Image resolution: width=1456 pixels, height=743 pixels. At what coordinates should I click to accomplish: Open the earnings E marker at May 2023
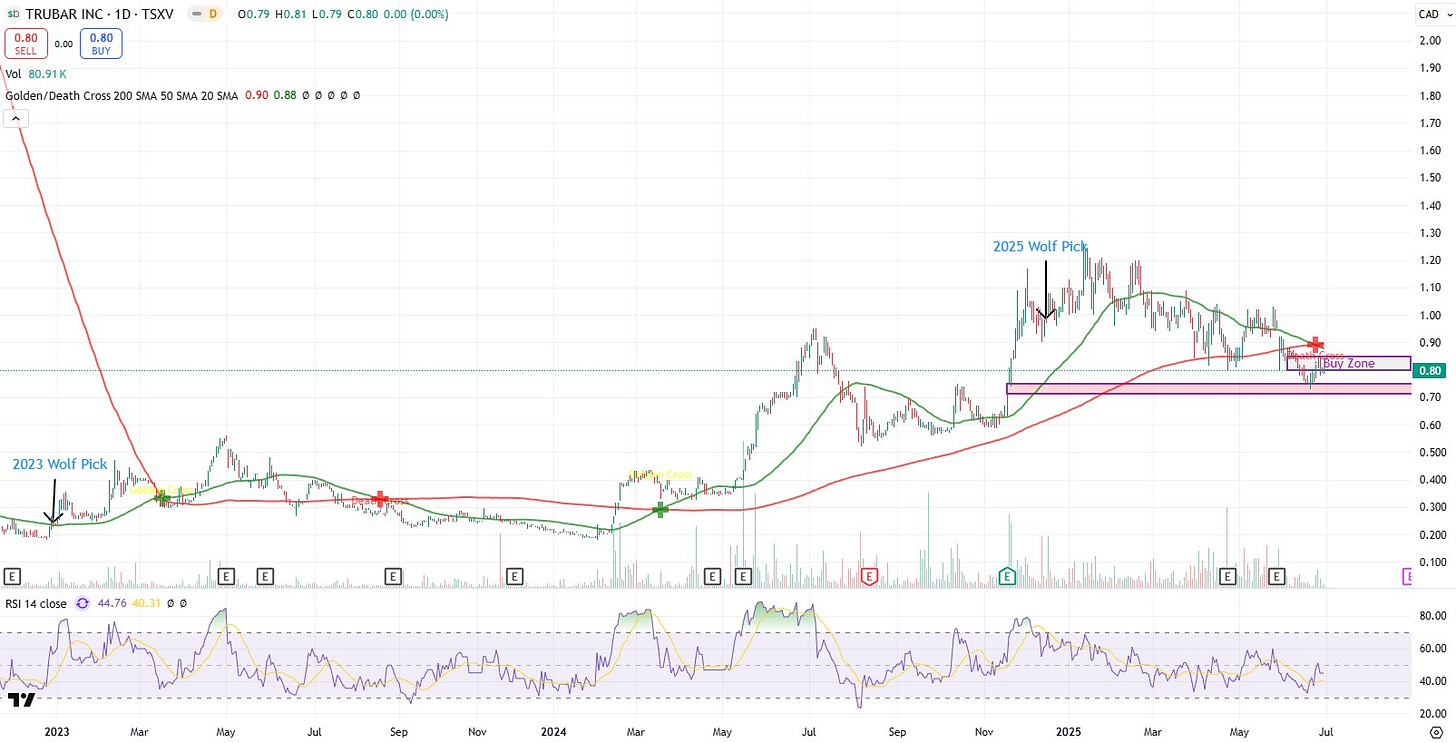click(x=227, y=576)
